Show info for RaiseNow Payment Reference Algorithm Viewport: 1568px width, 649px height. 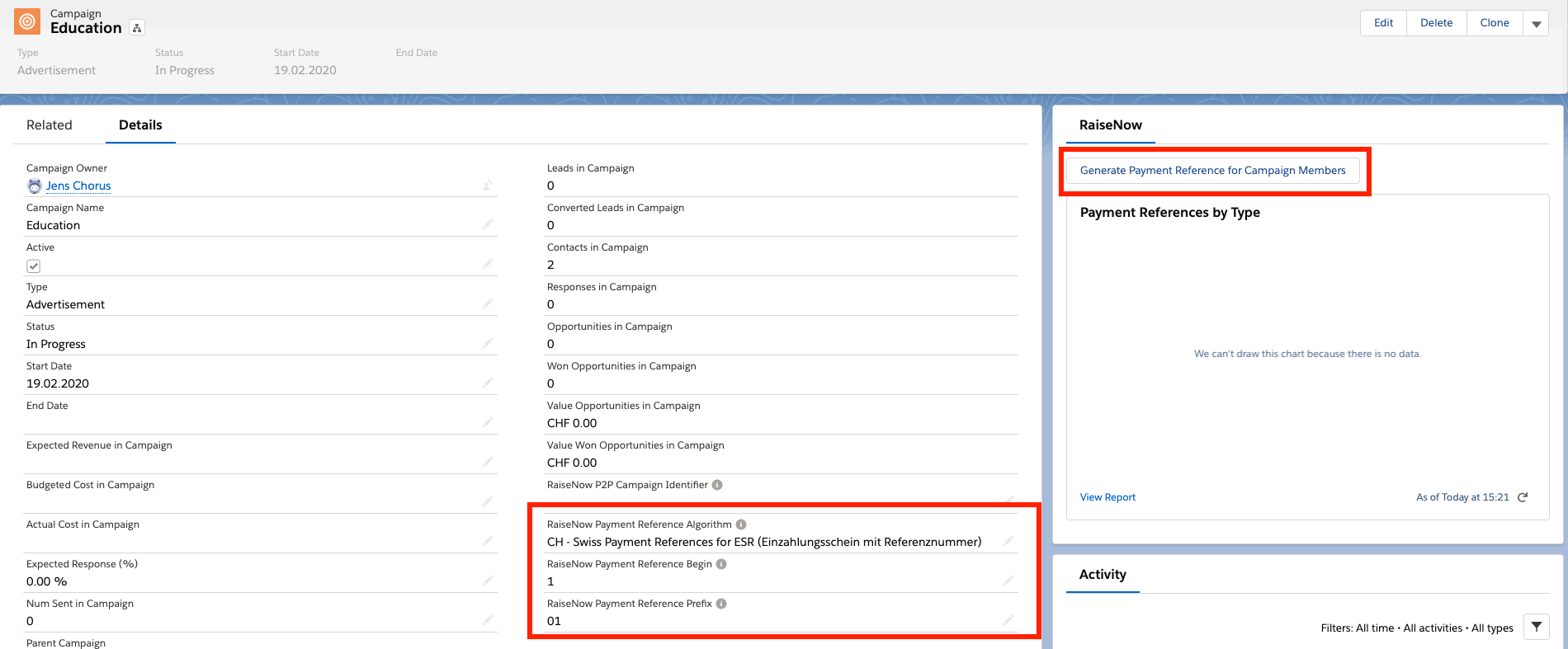[x=741, y=524]
